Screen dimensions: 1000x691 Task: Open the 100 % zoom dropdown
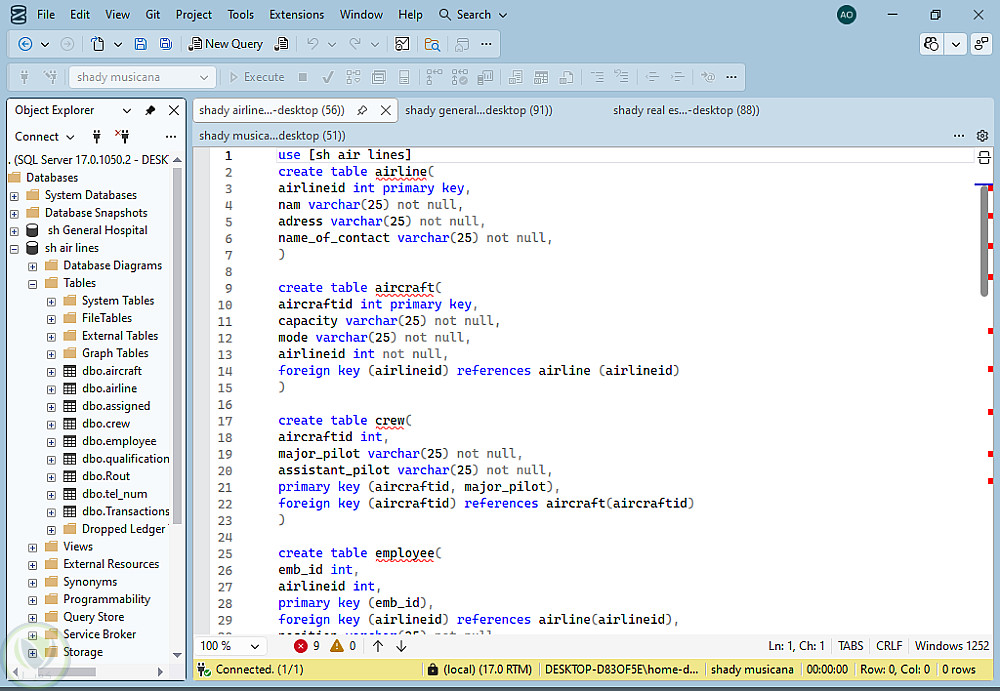pos(255,646)
